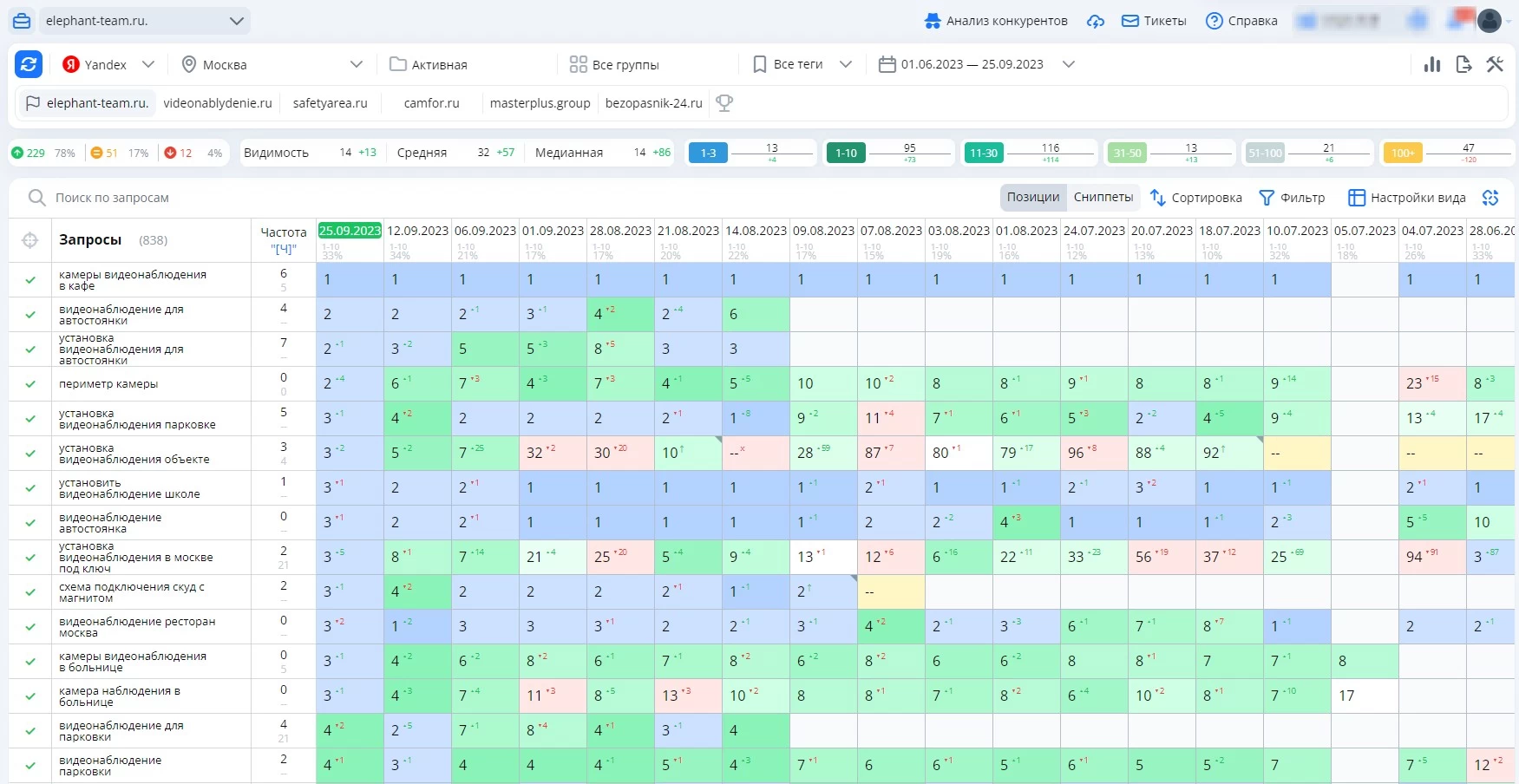Open the charts bar graph icon
Image resolution: width=1519 pixels, height=784 pixels.
pyautogui.click(x=1432, y=64)
